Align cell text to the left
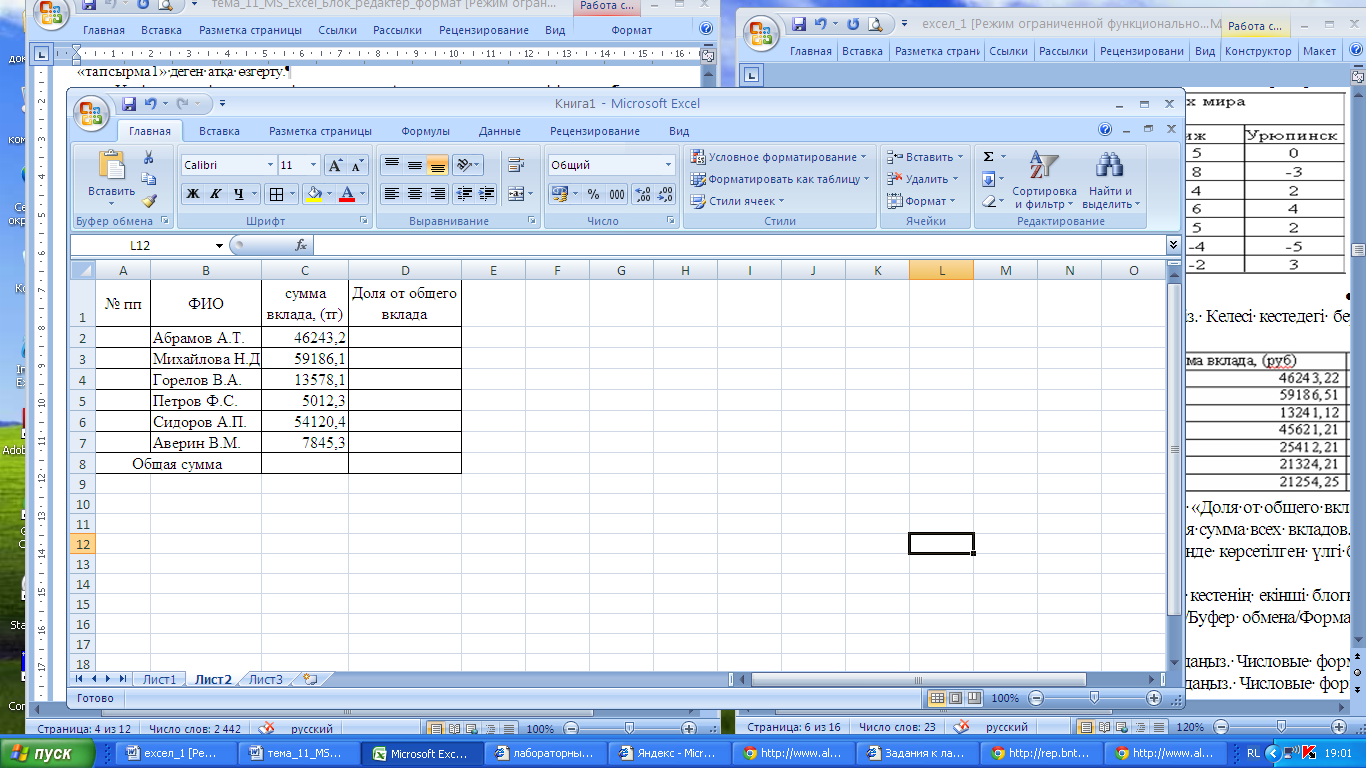The width and height of the screenshot is (1366, 768). pyautogui.click(x=392, y=194)
